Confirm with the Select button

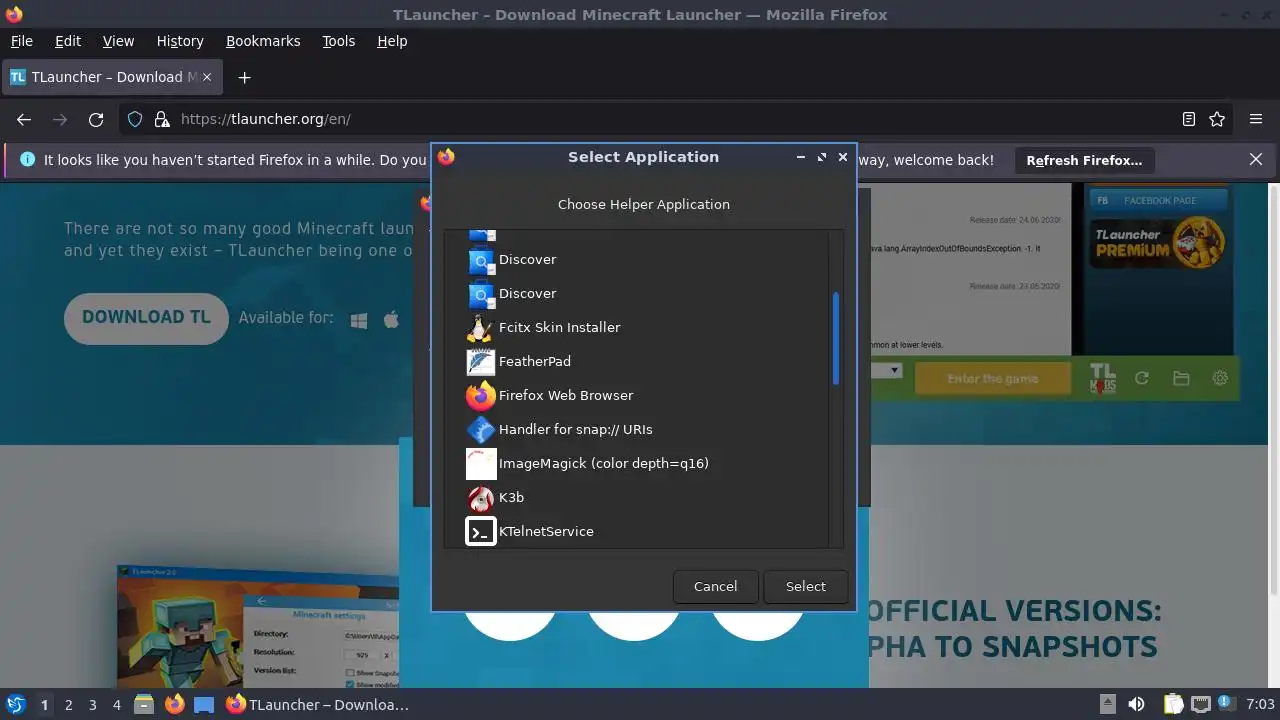click(805, 586)
